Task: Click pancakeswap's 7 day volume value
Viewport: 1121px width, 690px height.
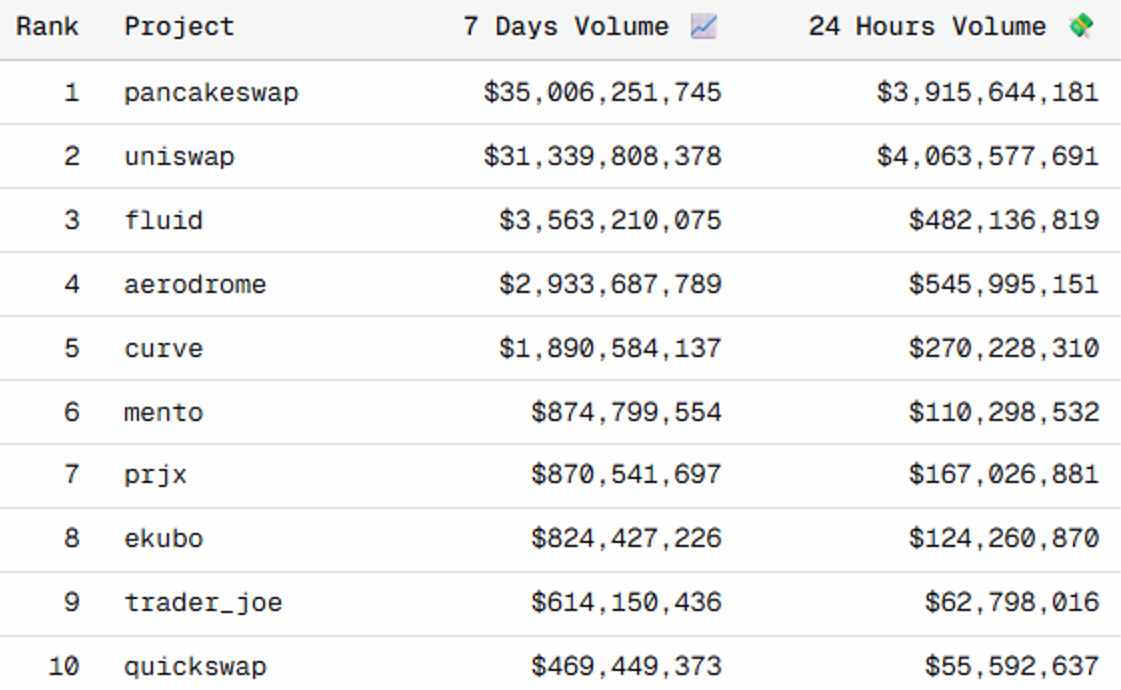Action: (602, 93)
